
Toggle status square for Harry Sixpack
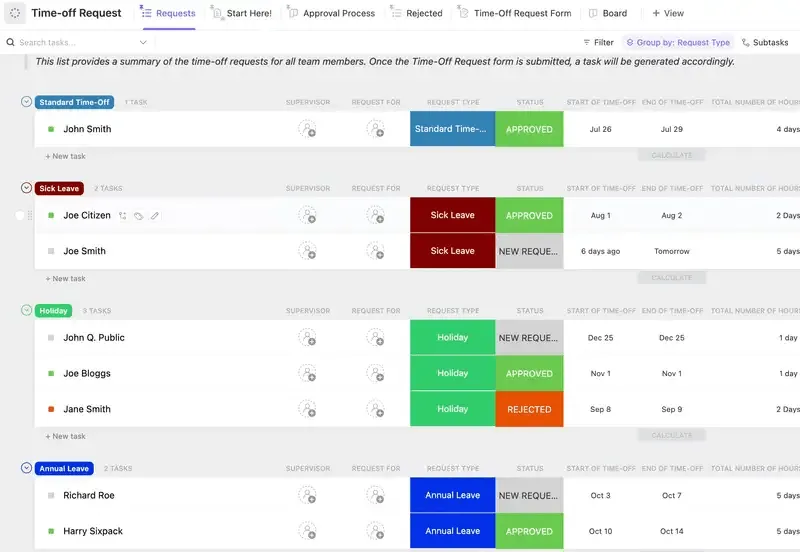tap(51, 531)
